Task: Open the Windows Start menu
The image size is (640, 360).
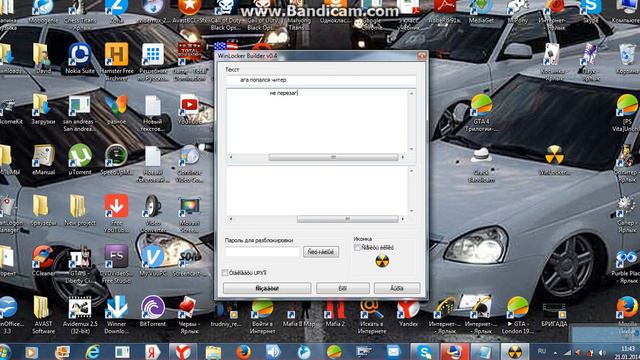Action: click(x=5, y=352)
